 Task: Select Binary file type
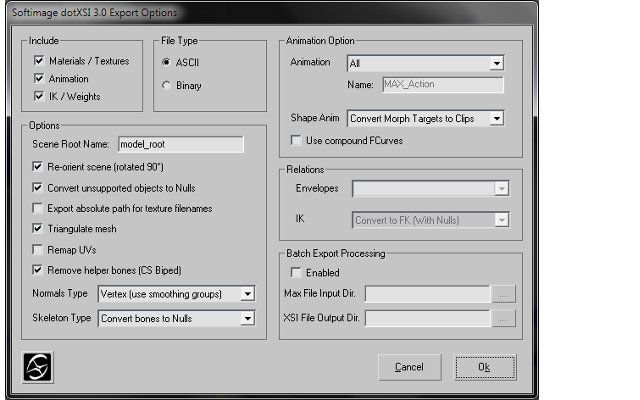166,85
